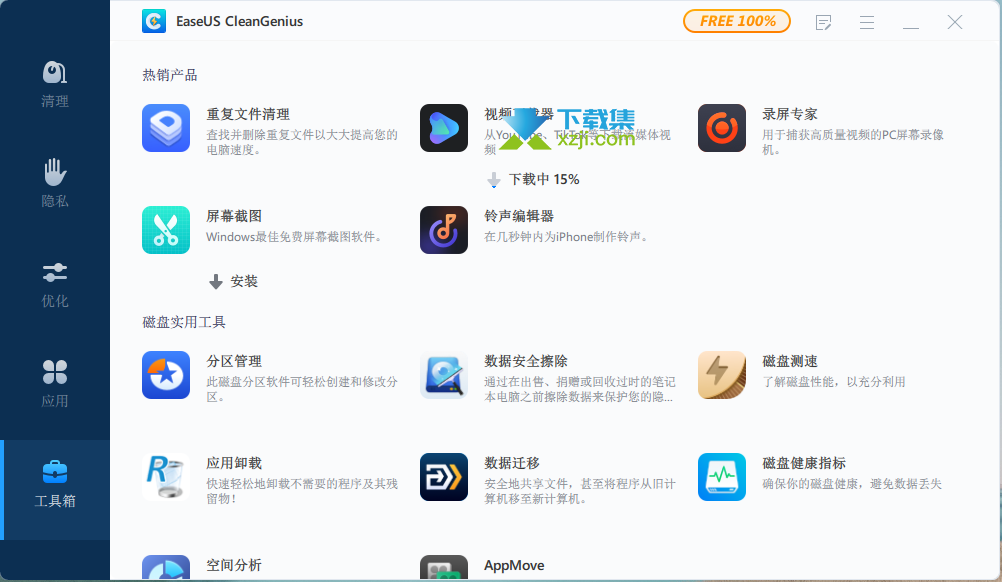Launch the 应用卸载 uninstaller icon
The width and height of the screenshot is (1002, 582).
click(x=166, y=477)
